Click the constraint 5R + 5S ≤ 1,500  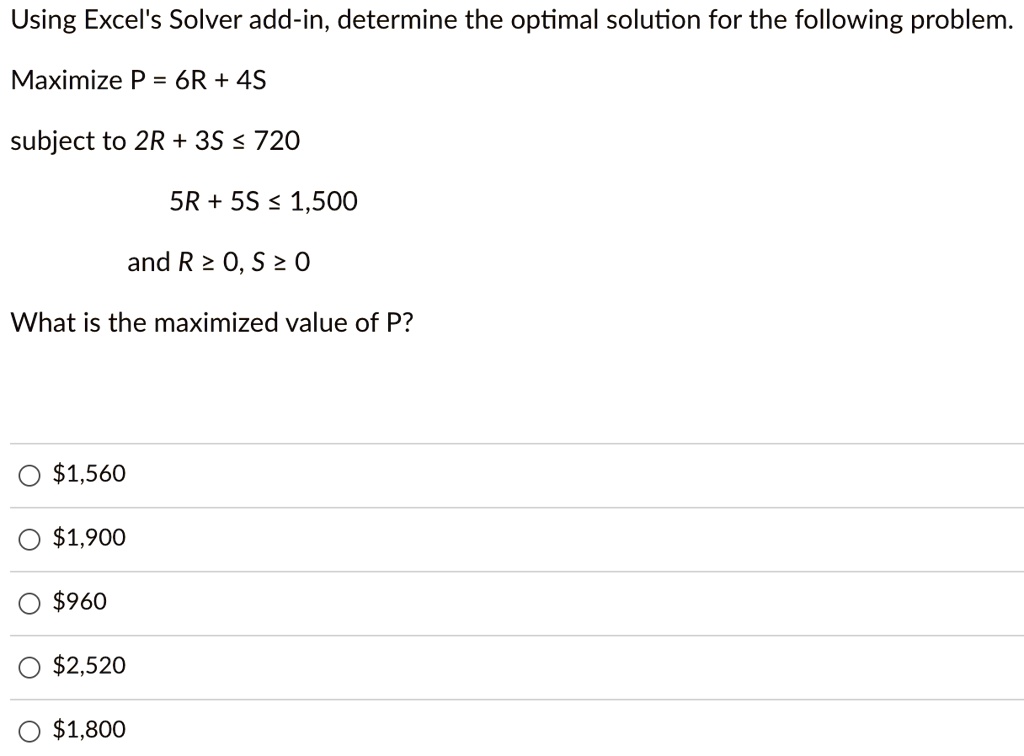(x=263, y=201)
